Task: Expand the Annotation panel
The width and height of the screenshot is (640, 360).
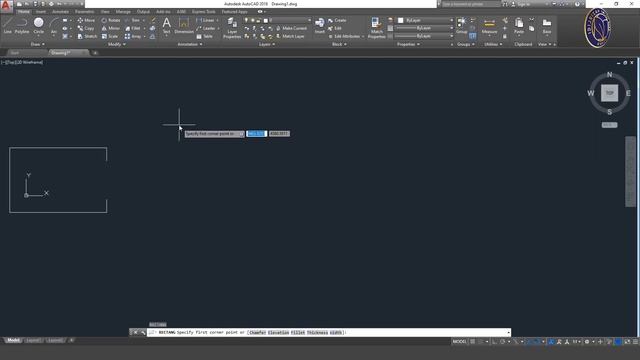Action: tap(190, 44)
